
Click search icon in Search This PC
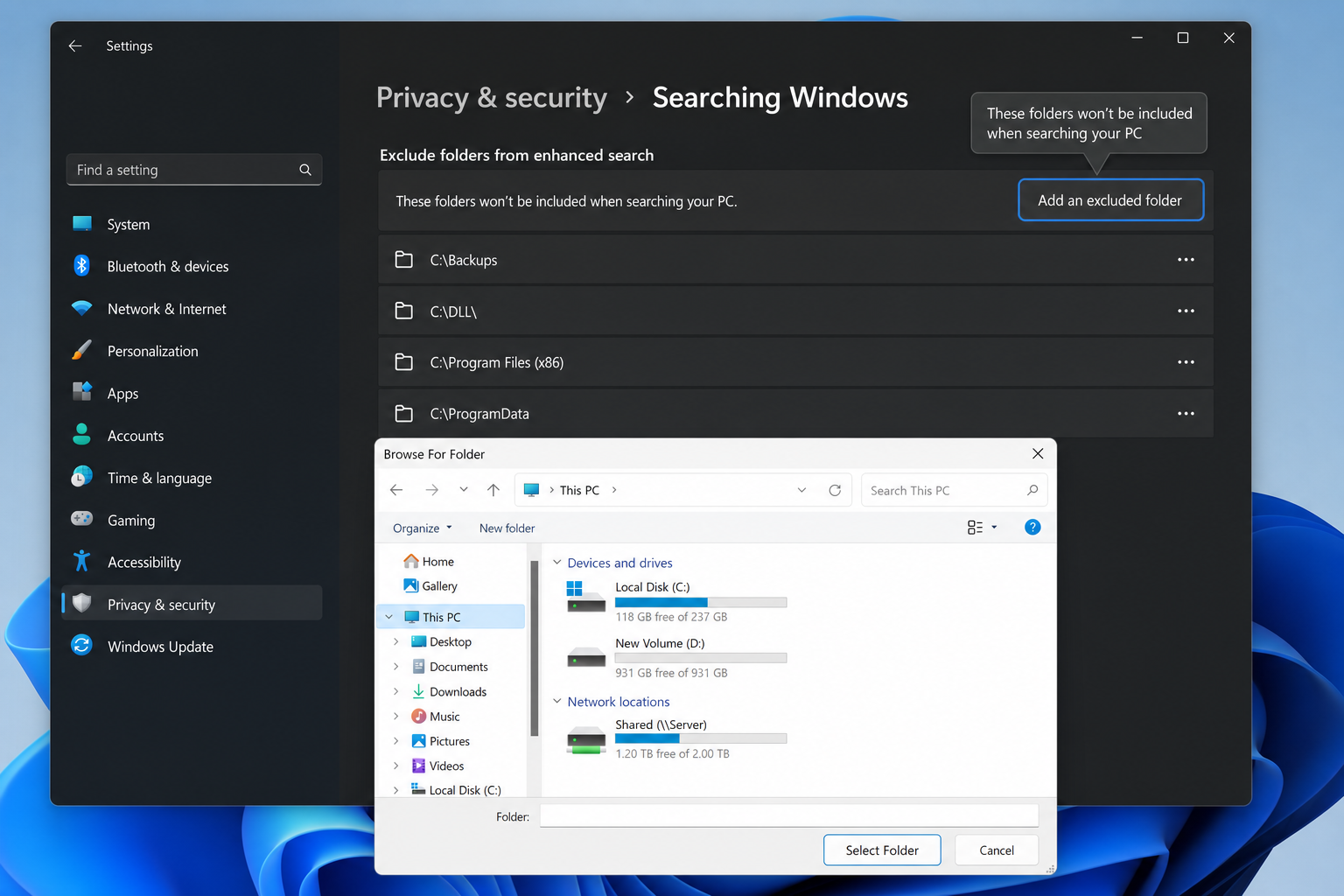[x=1032, y=490]
